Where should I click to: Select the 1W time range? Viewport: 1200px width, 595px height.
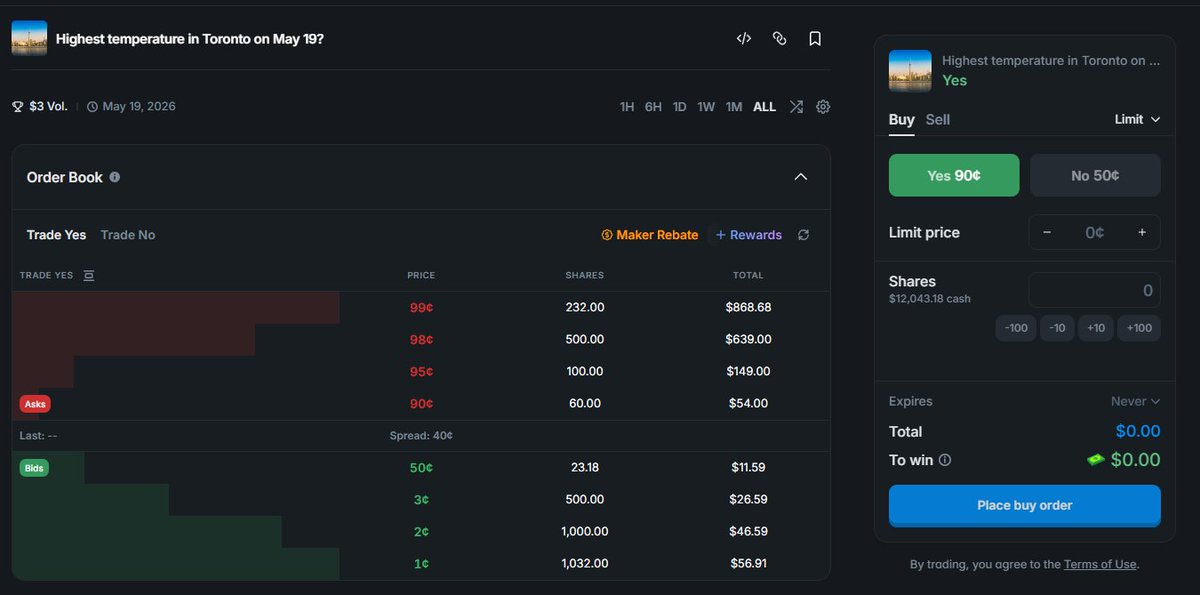pyautogui.click(x=706, y=107)
